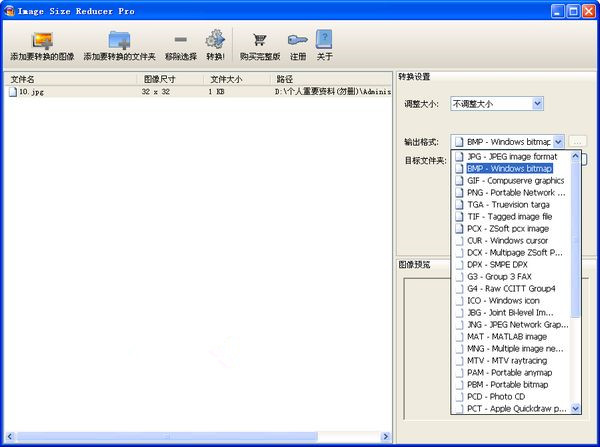Select CUR - Windows cursor format
The image size is (600, 447).
point(511,241)
